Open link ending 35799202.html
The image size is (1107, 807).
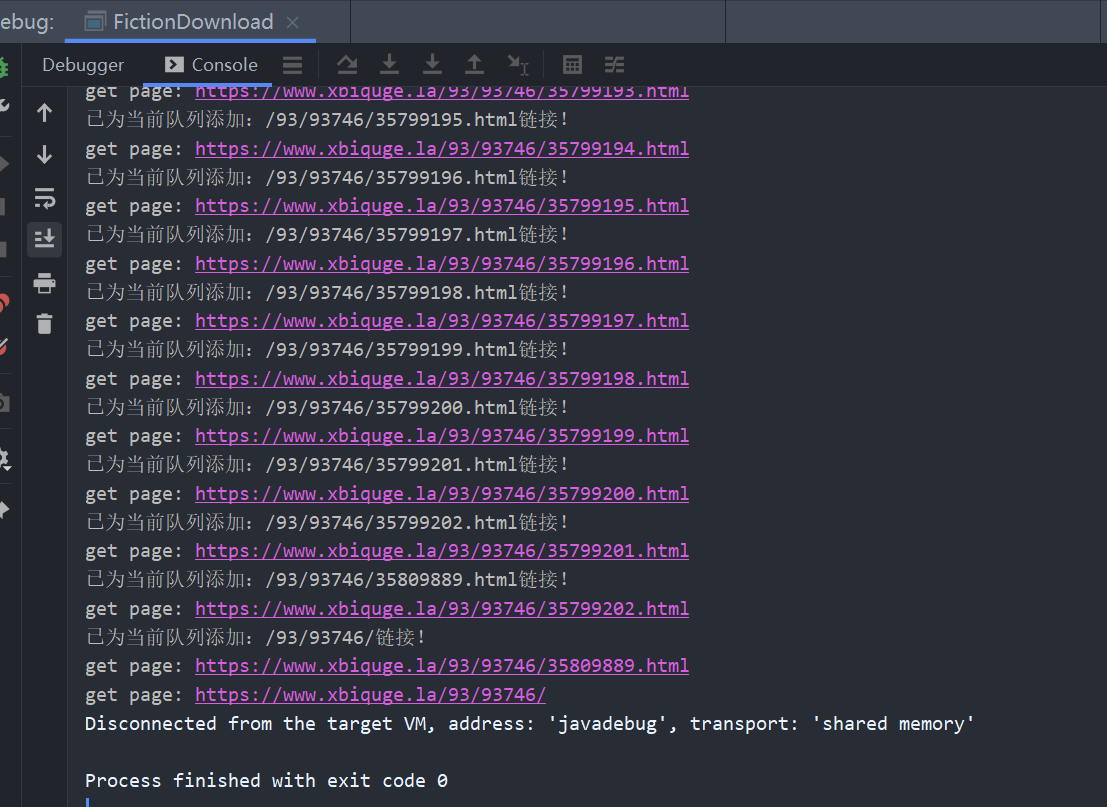(442, 609)
